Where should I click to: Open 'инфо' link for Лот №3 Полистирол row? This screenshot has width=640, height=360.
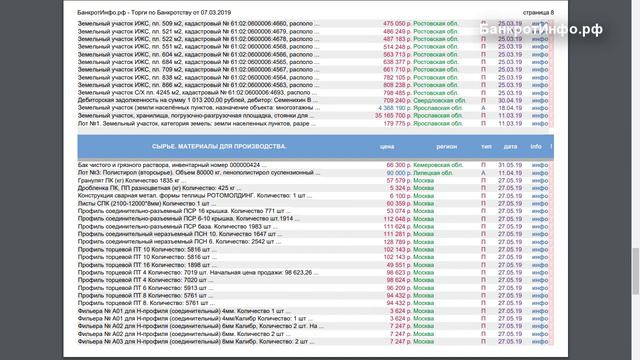[x=540, y=173]
